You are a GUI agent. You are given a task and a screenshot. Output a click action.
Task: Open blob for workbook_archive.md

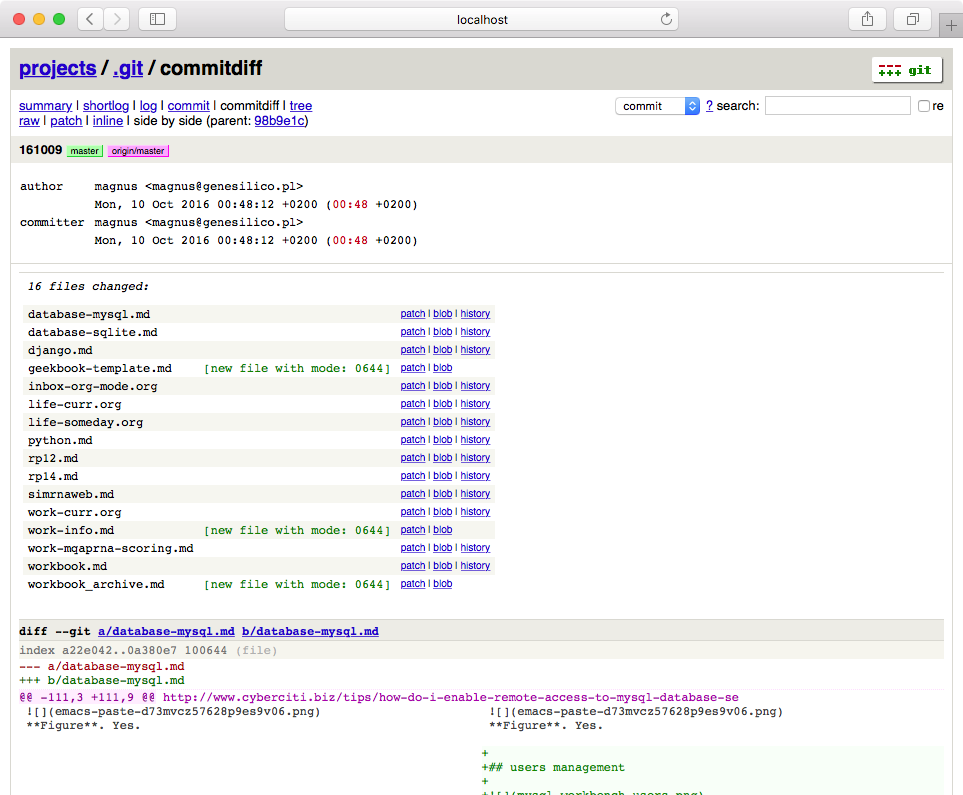[x=442, y=584]
